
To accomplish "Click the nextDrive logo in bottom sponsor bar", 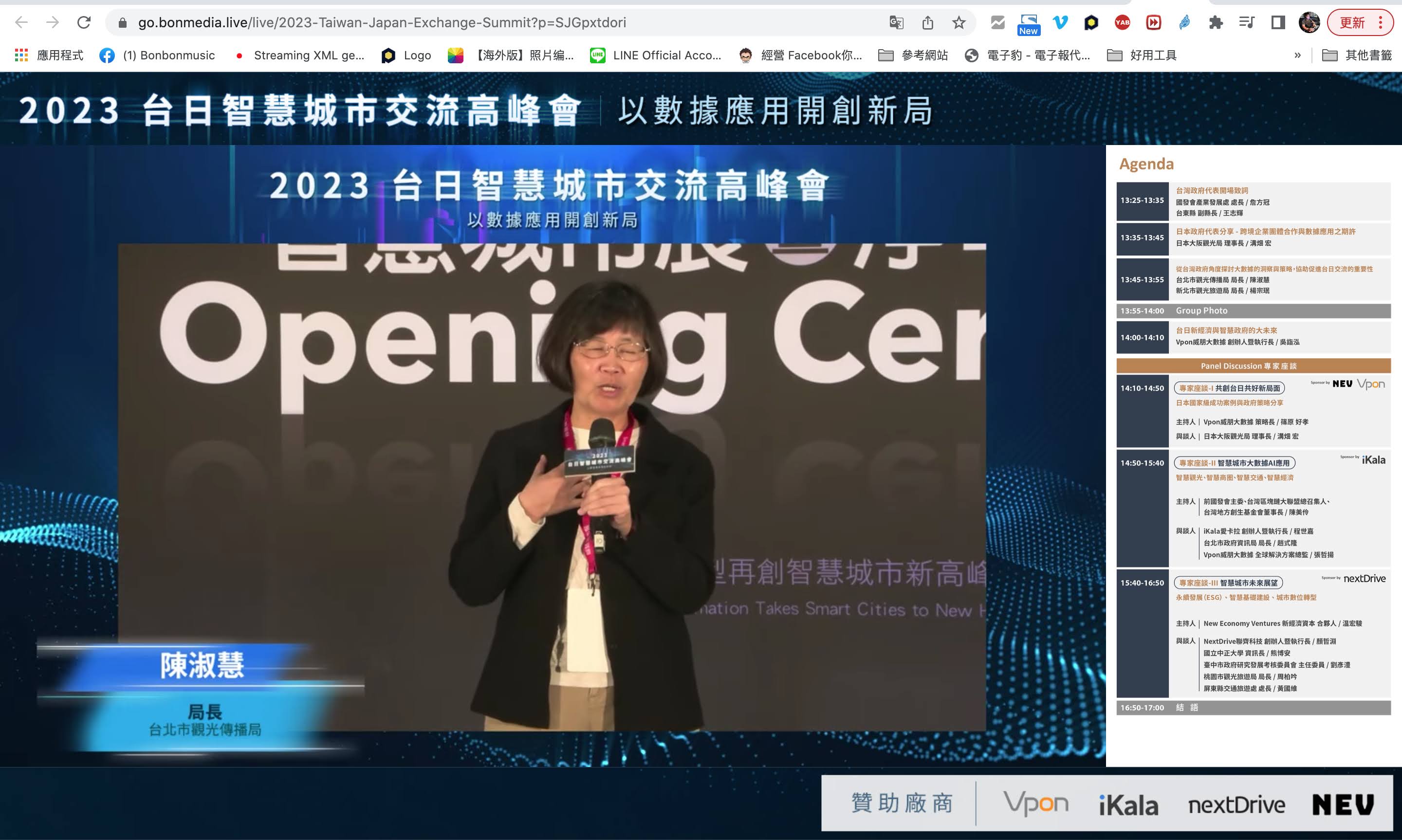I will pyautogui.click(x=1236, y=805).
